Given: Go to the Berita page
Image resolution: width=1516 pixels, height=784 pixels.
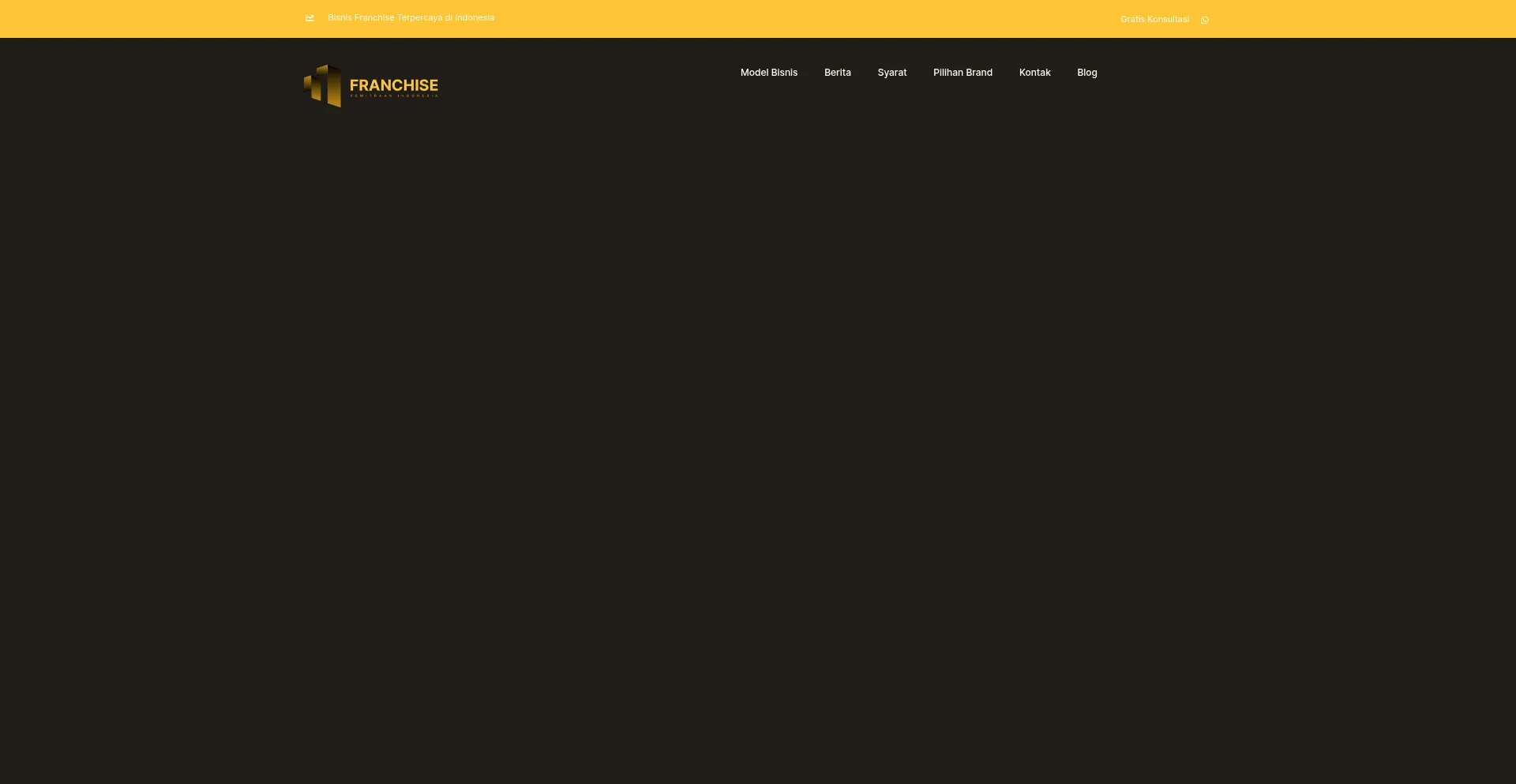Looking at the screenshot, I should coord(837,73).
